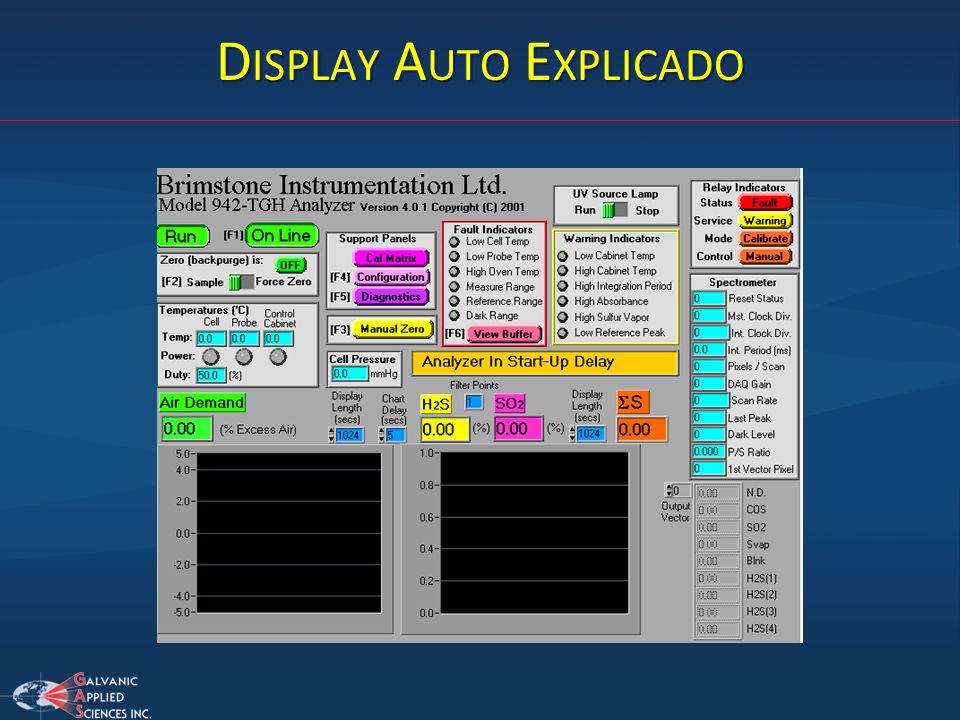
Task: Click the View Buffer button
Action: tap(504, 334)
